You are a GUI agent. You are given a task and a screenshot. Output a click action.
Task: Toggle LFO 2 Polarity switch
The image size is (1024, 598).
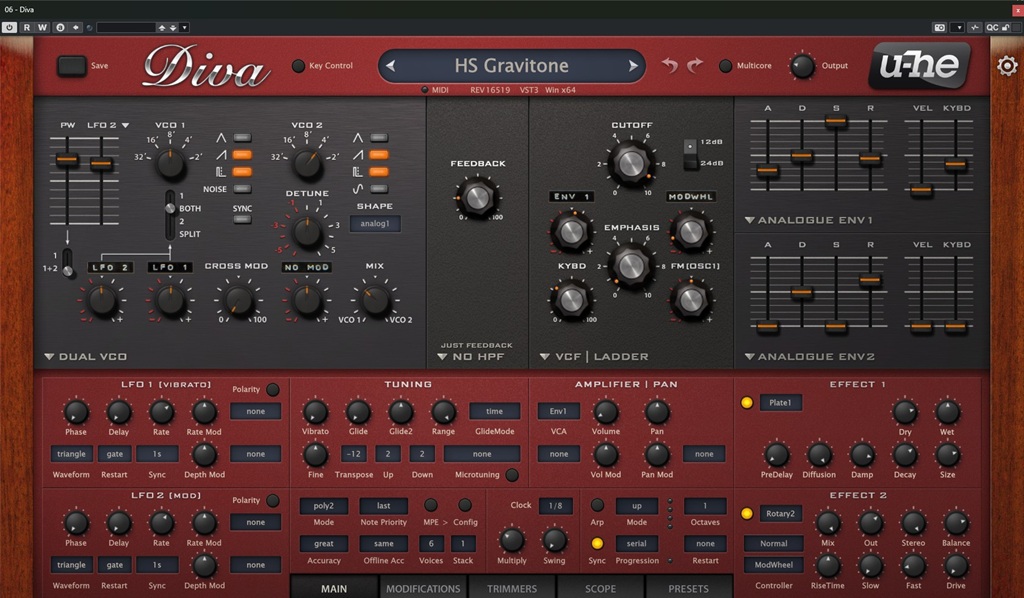tap(272, 500)
